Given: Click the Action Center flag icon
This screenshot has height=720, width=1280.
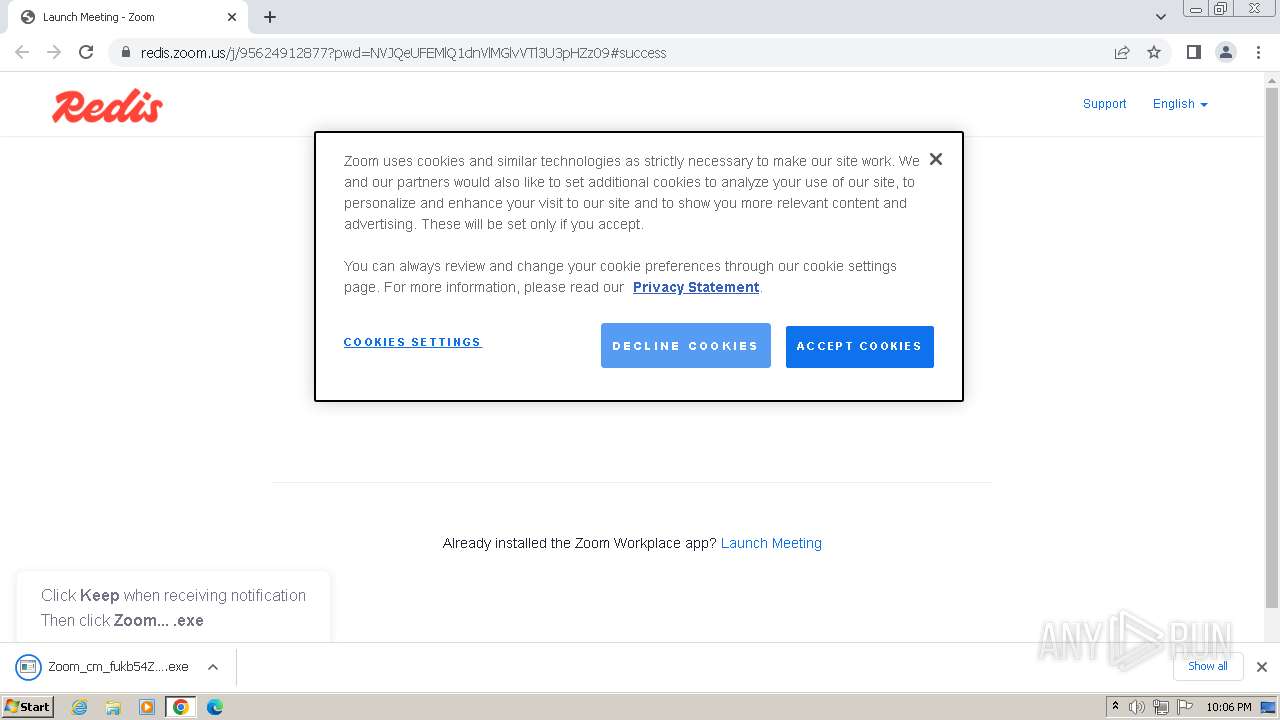Looking at the screenshot, I should (1183, 707).
